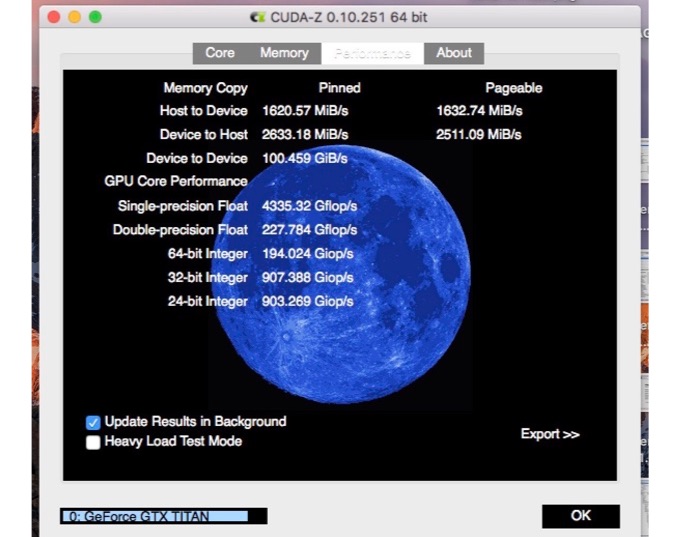The image size is (680, 537).
Task: Switch to the Core tab
Action: pos(220,53)
